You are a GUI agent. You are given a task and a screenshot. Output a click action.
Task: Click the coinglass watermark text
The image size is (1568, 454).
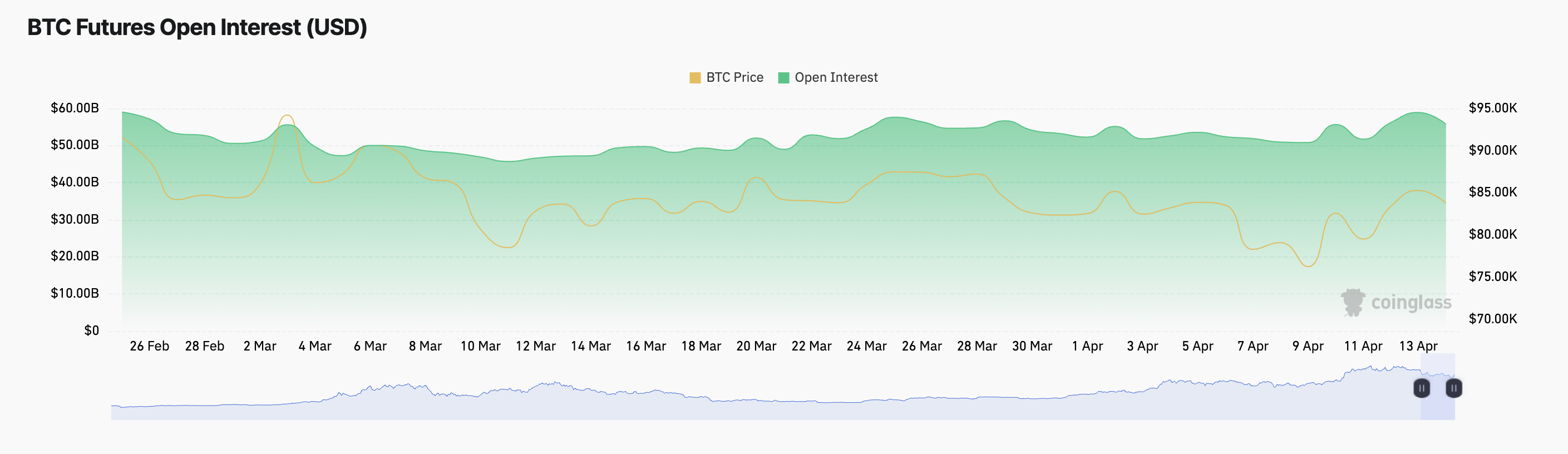pos(1411,303)
